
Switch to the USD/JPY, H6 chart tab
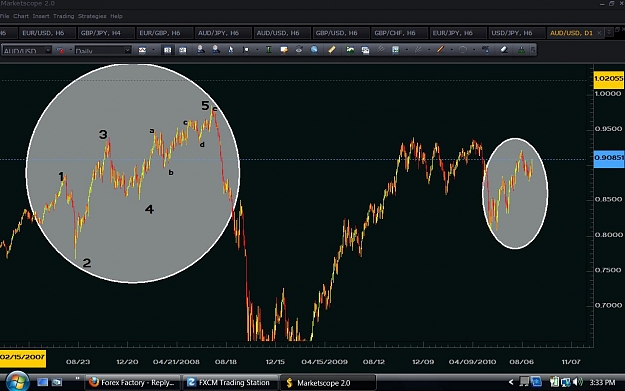(516, 33)
